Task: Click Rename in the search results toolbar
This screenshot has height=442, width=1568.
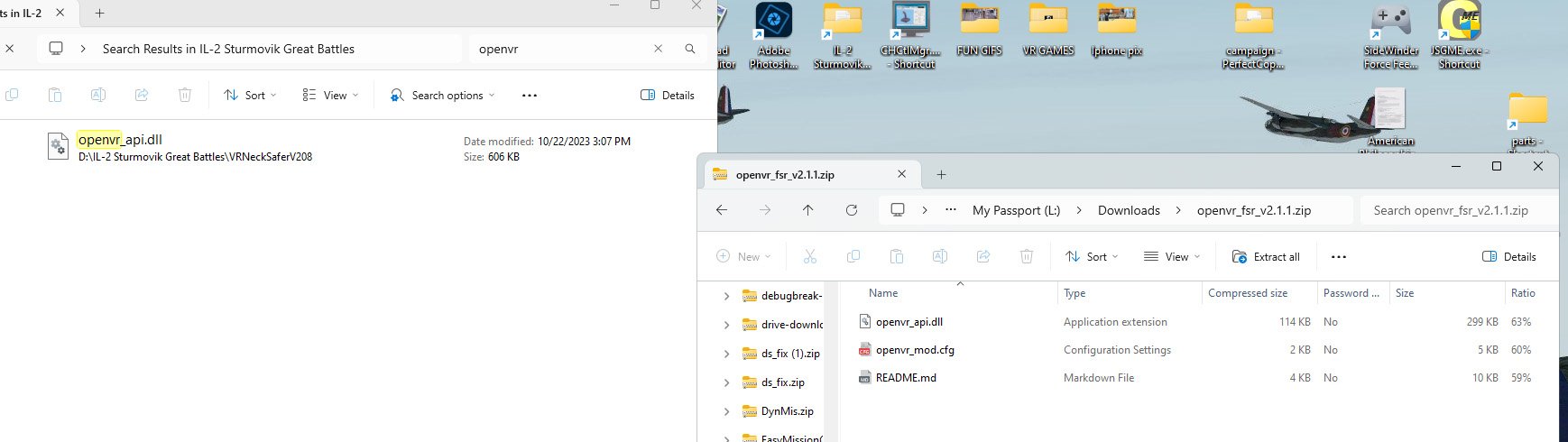Action: 98,95
